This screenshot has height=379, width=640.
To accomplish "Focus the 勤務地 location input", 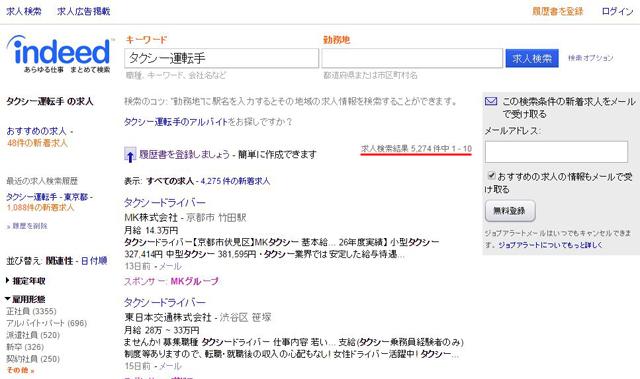I will (x=412, y=58).
